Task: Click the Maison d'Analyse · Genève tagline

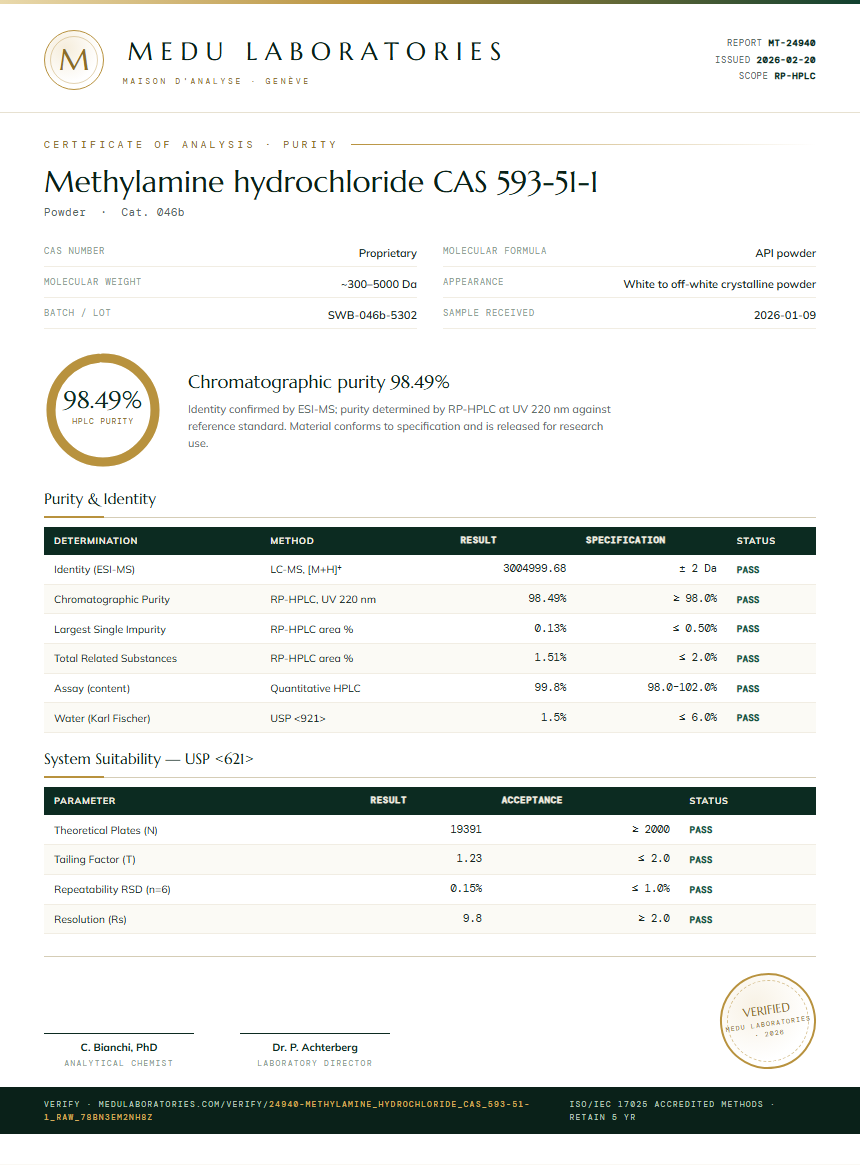Action: [x=216, y=81]
